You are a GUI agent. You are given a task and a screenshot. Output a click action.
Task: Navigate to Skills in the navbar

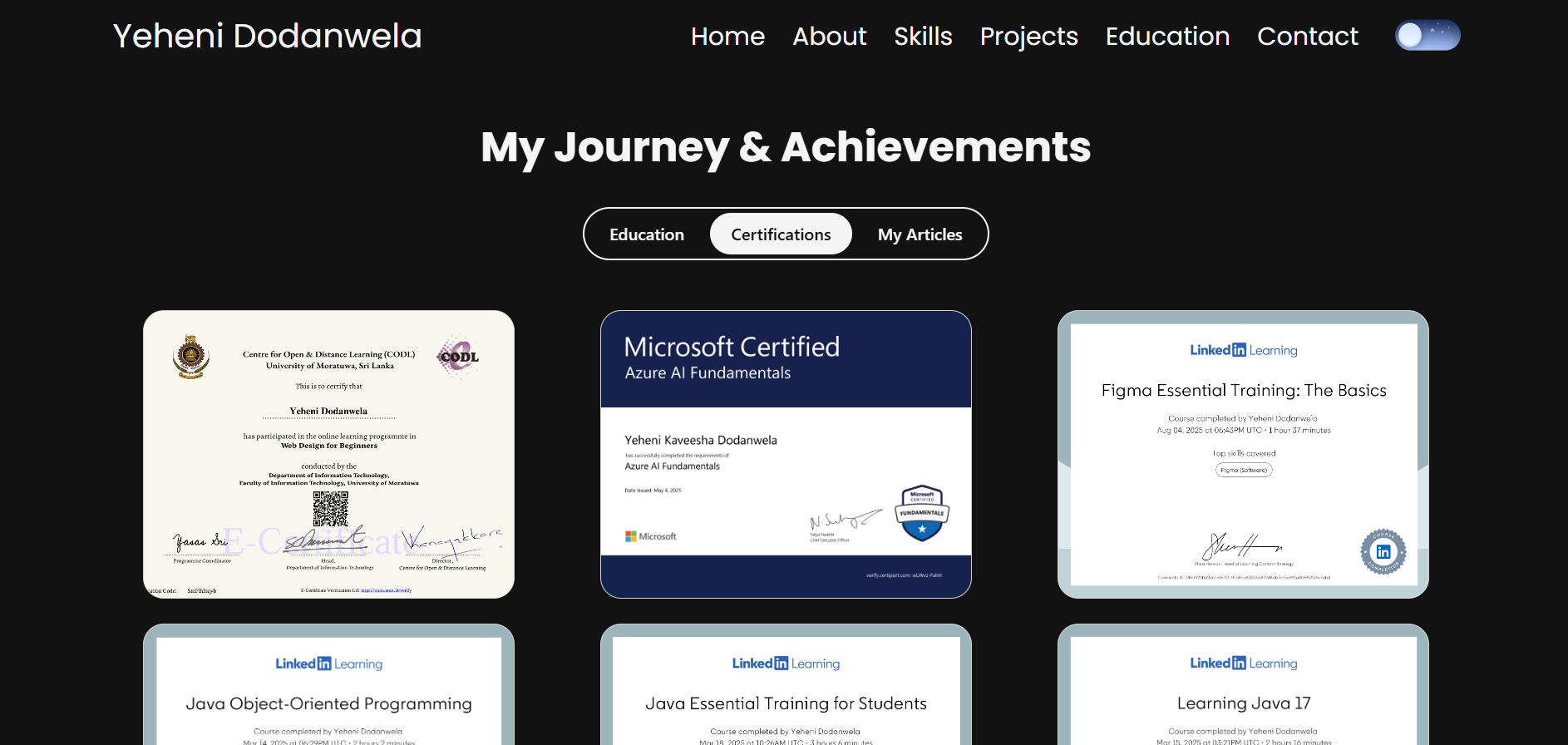click(x=923, y=37)
